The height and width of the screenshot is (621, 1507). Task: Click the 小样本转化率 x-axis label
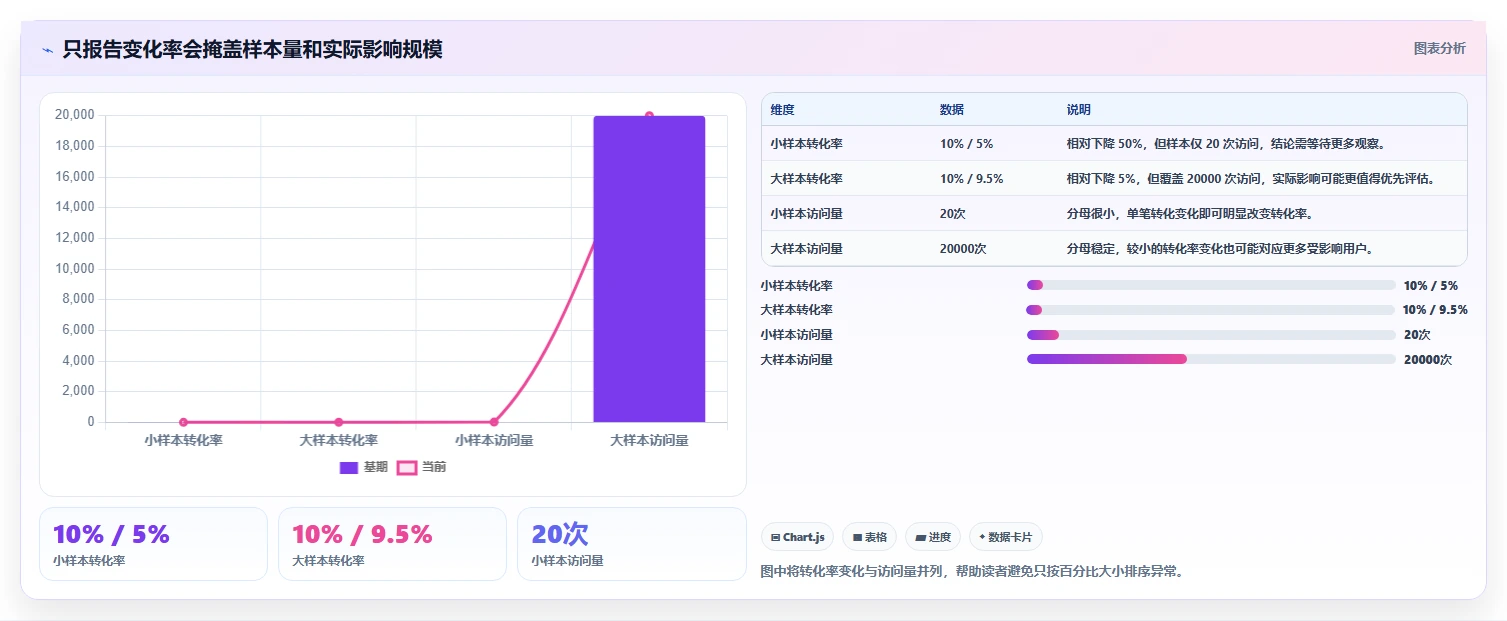tap(184, 440)
